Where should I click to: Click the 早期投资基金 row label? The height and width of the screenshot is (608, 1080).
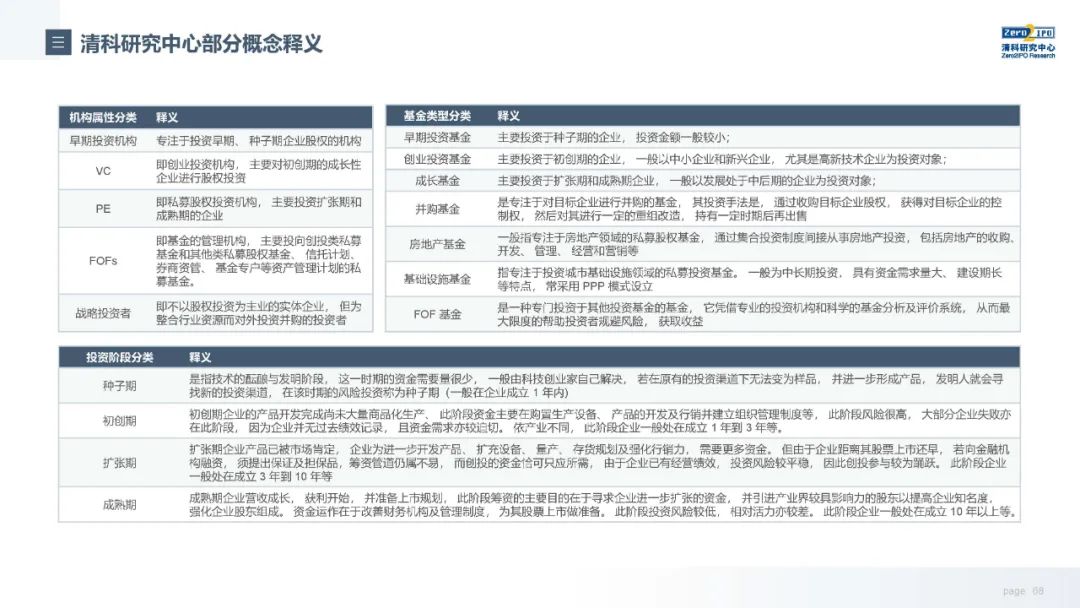tap(437, 138)
